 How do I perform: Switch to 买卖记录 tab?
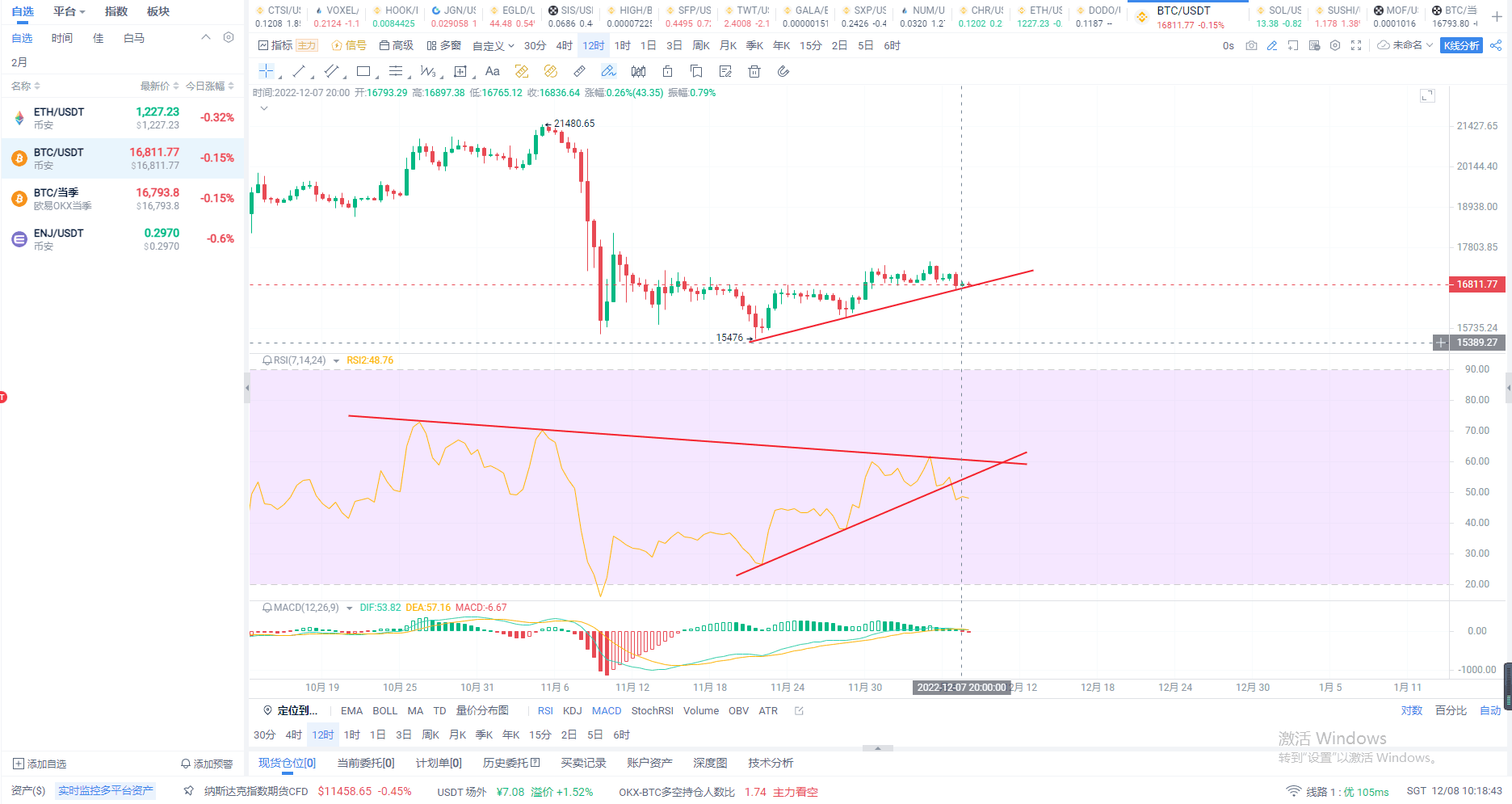pyautogui.click(x=583, y=763)
